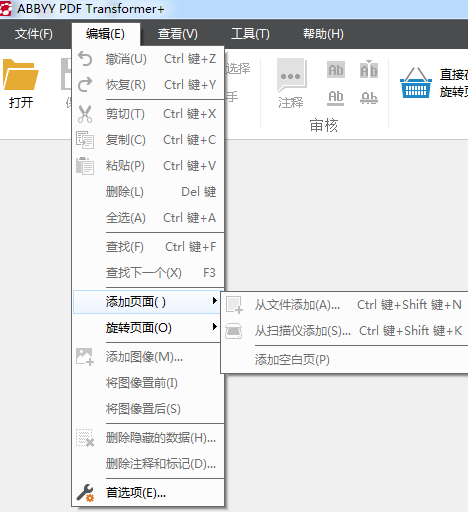The width and height of the screenshot is (468, 512).
Task: Click the delete hidden data icon
Action: [85, 438]
